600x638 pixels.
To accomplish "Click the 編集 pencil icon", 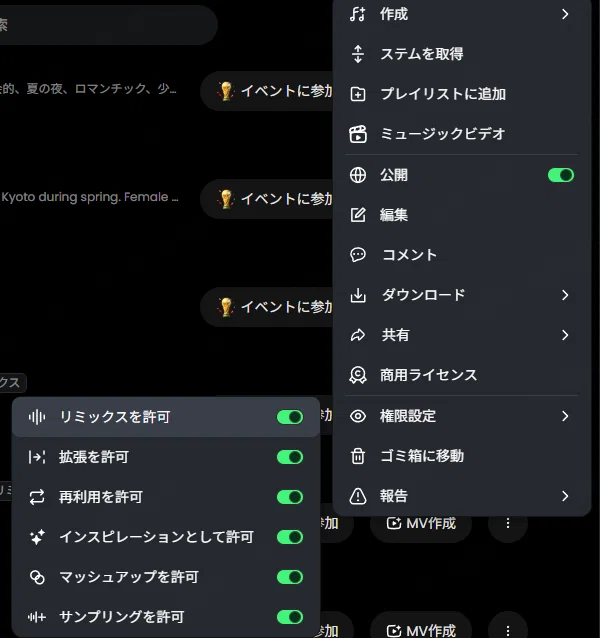I will click(358, 215).
